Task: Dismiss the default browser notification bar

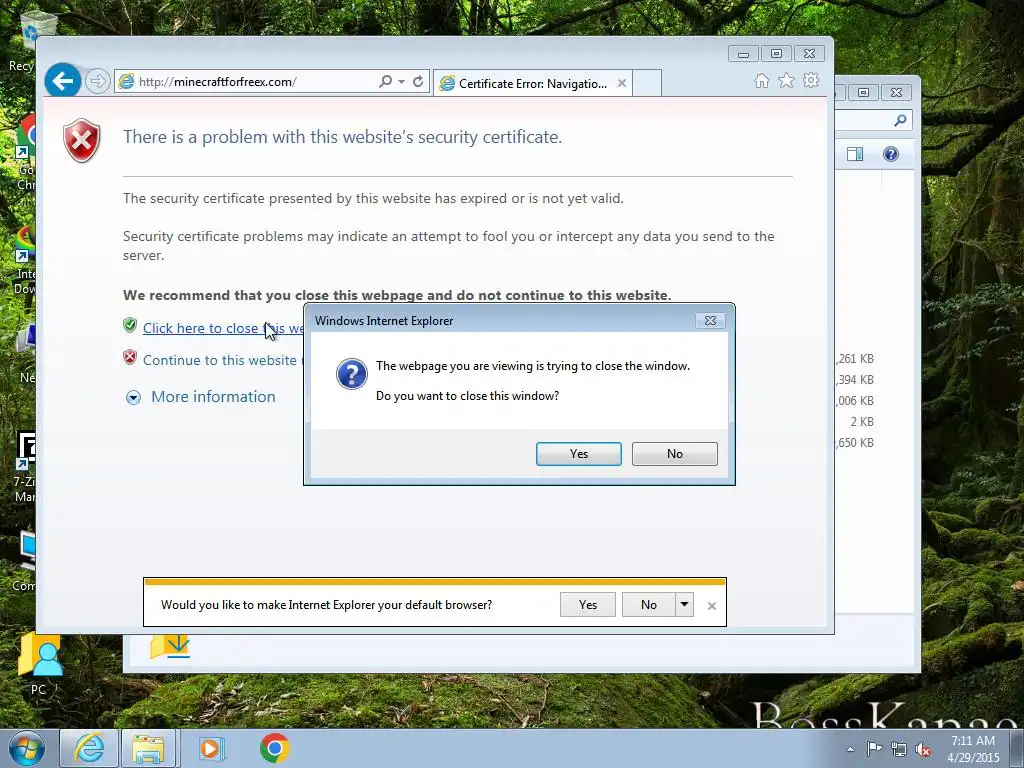Action: [x=712, y=606]
